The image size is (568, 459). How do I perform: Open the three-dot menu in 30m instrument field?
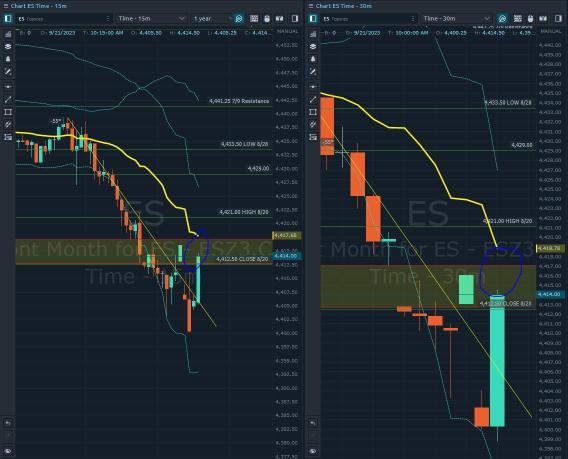pos(413,18)
